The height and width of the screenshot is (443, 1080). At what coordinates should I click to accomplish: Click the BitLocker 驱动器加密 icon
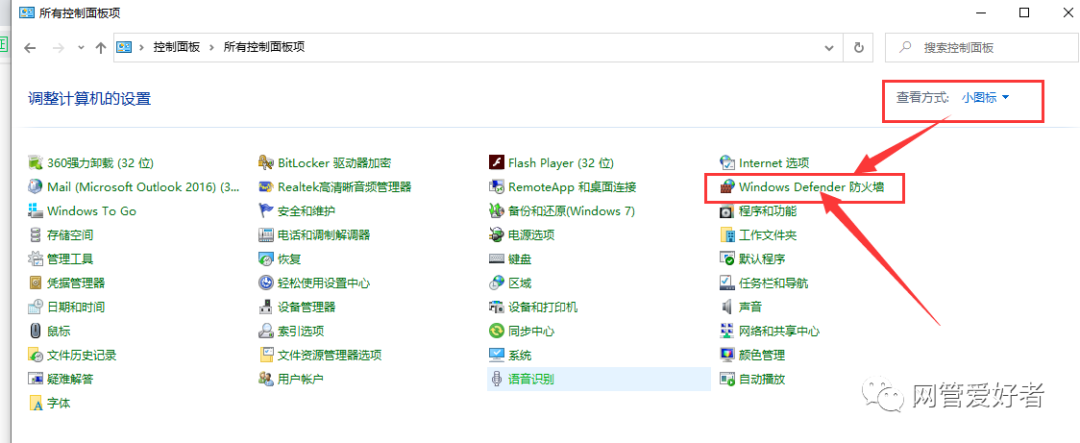pos(266,163)
